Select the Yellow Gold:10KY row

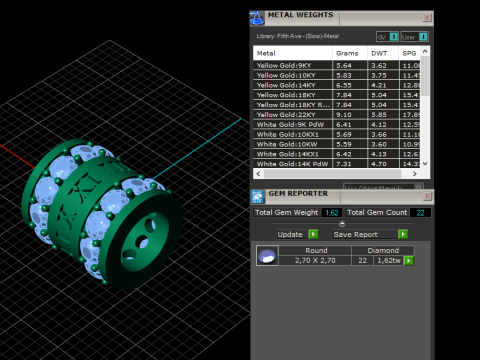[336, 75]
